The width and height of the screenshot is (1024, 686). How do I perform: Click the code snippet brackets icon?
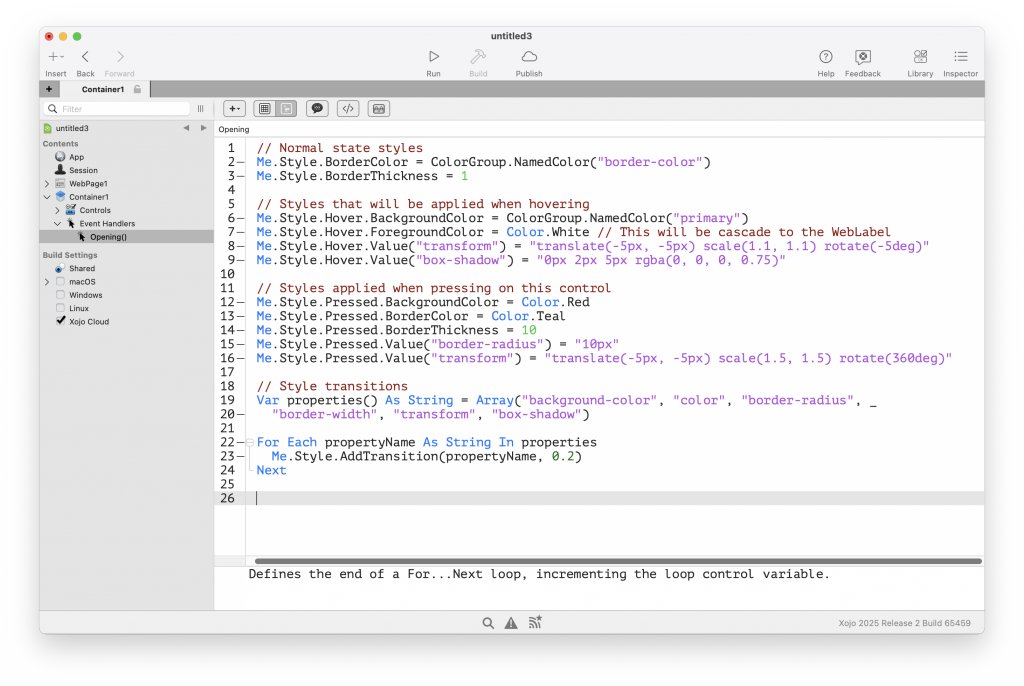(x=348, y=109)
